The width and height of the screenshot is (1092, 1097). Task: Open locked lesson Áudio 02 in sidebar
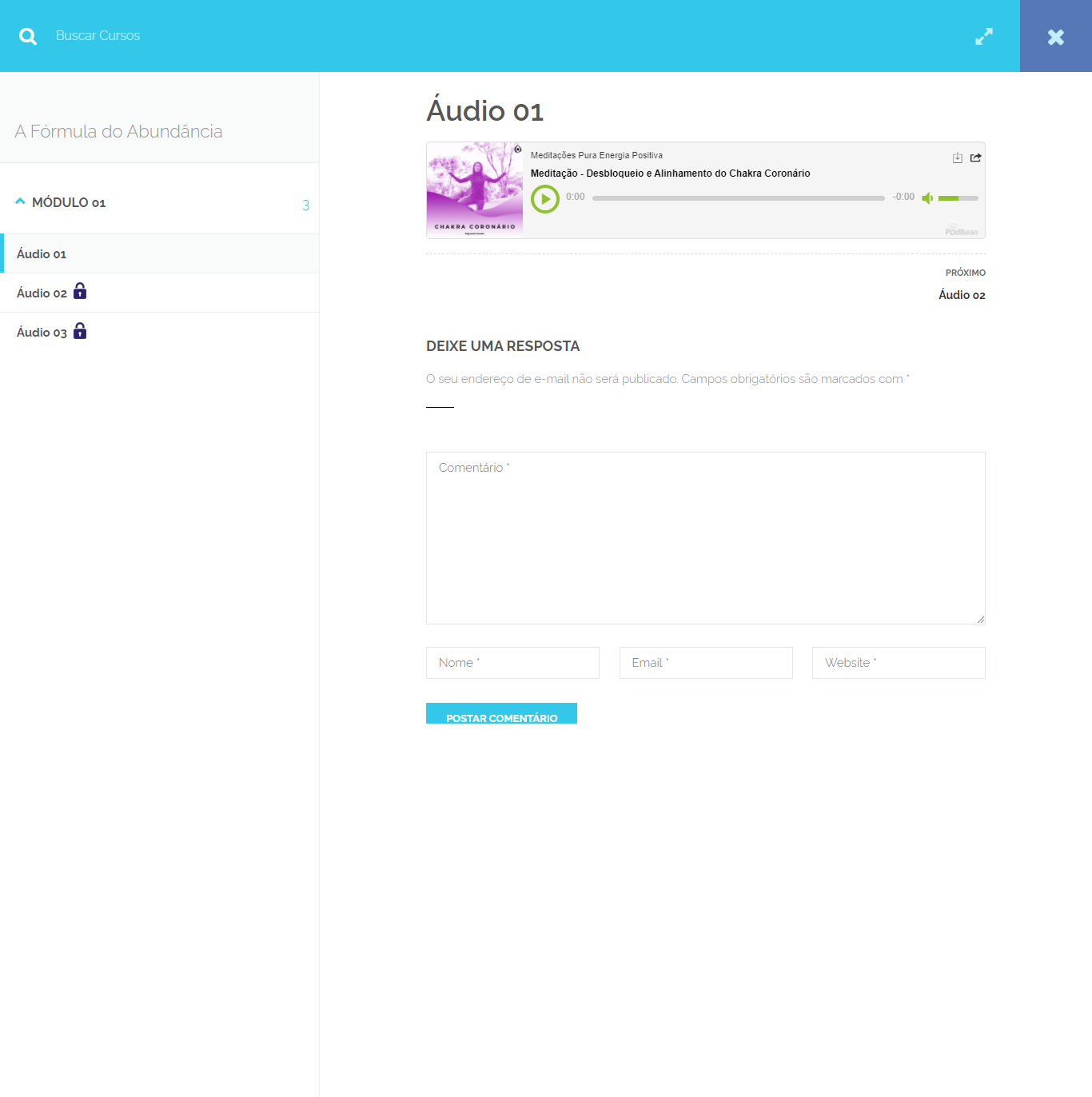tap(42, 293)
